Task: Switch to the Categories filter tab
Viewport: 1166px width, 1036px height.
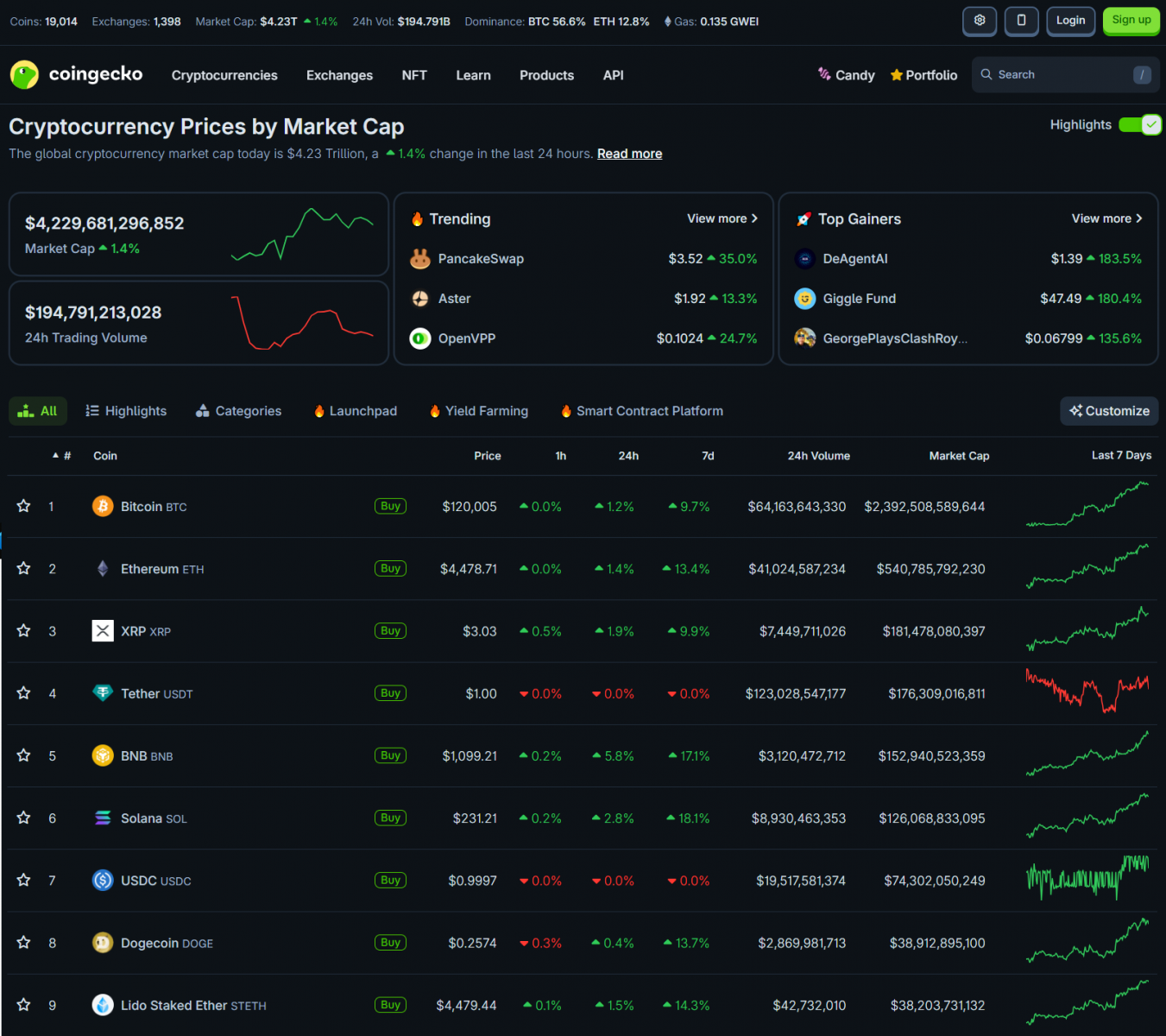Action: tap(238, 411)
